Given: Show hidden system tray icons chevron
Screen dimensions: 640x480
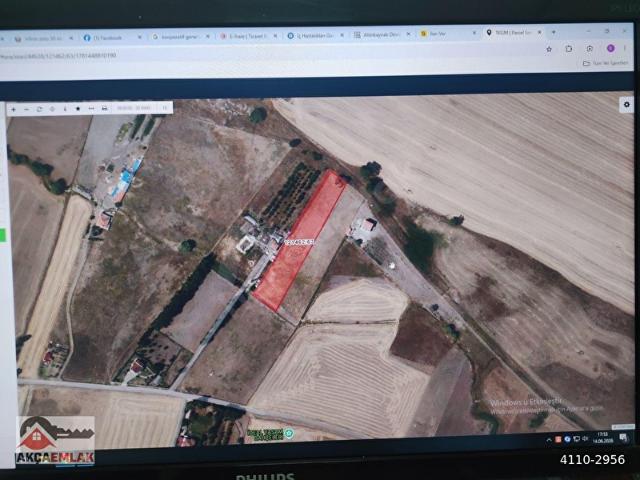Looking at the screenshot, I should click(549, 440).
